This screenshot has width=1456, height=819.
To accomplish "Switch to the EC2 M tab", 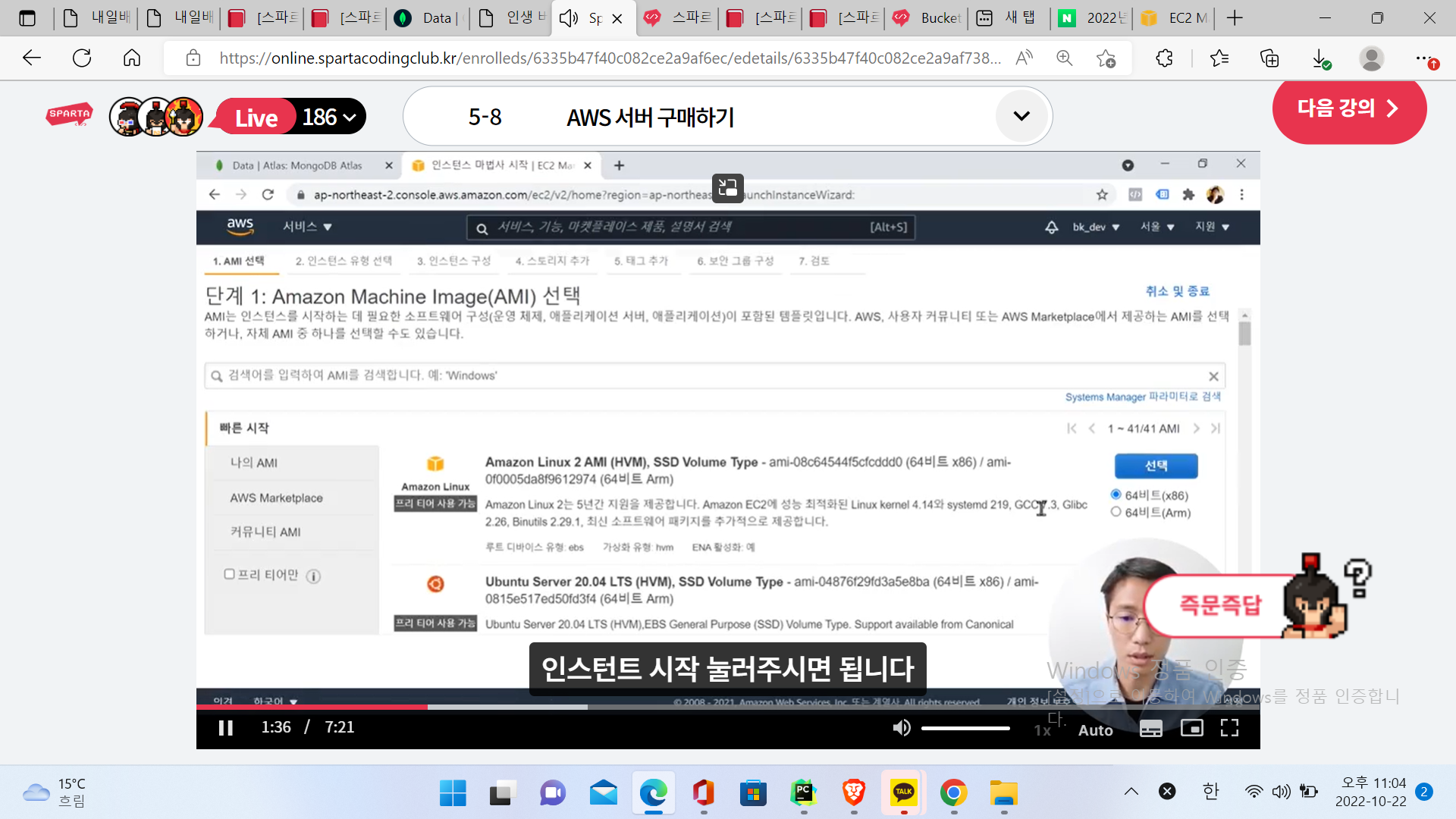I will coord(1174,17).
